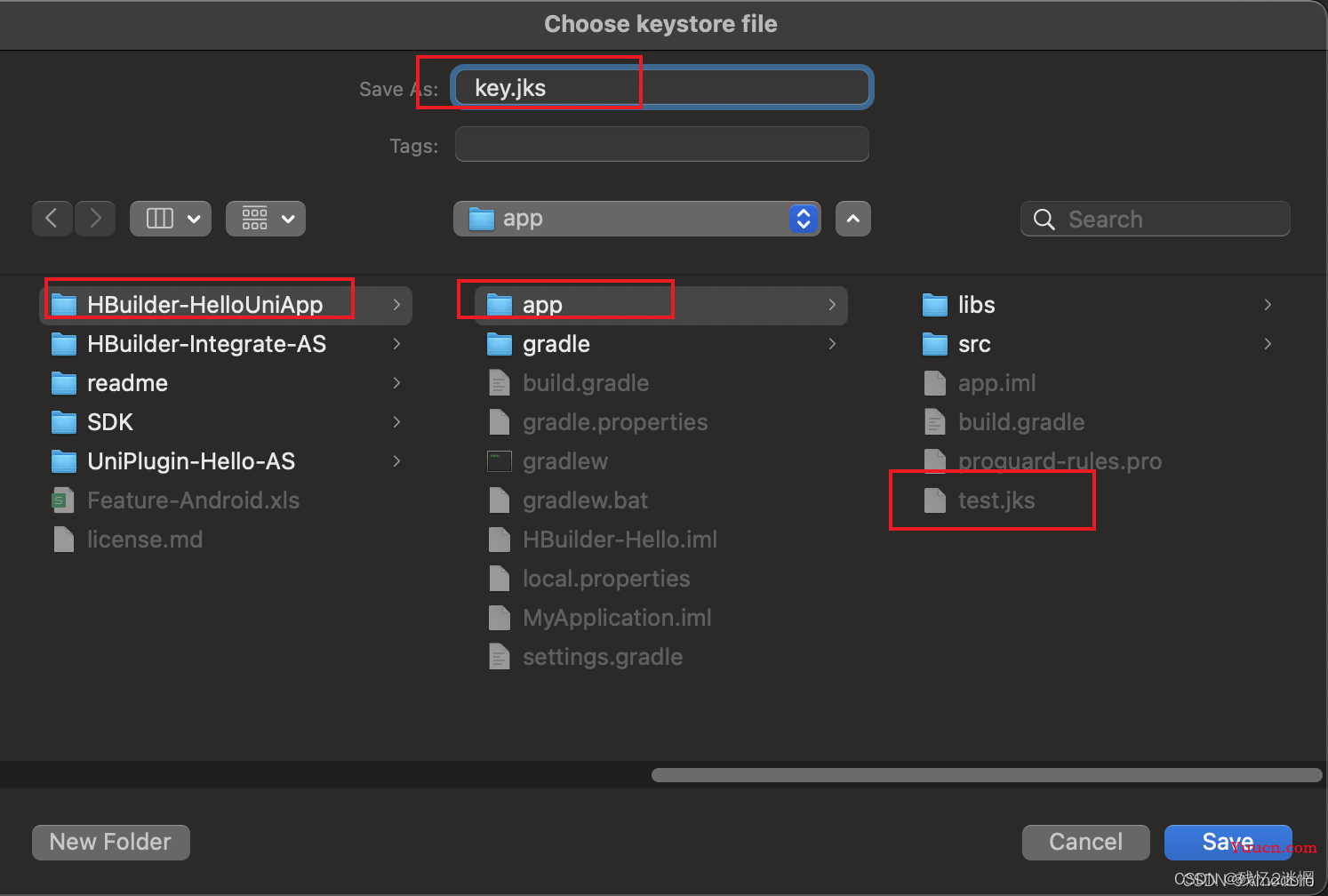Open the app location popup menu
1328x896 pixels.
point(636,219)
